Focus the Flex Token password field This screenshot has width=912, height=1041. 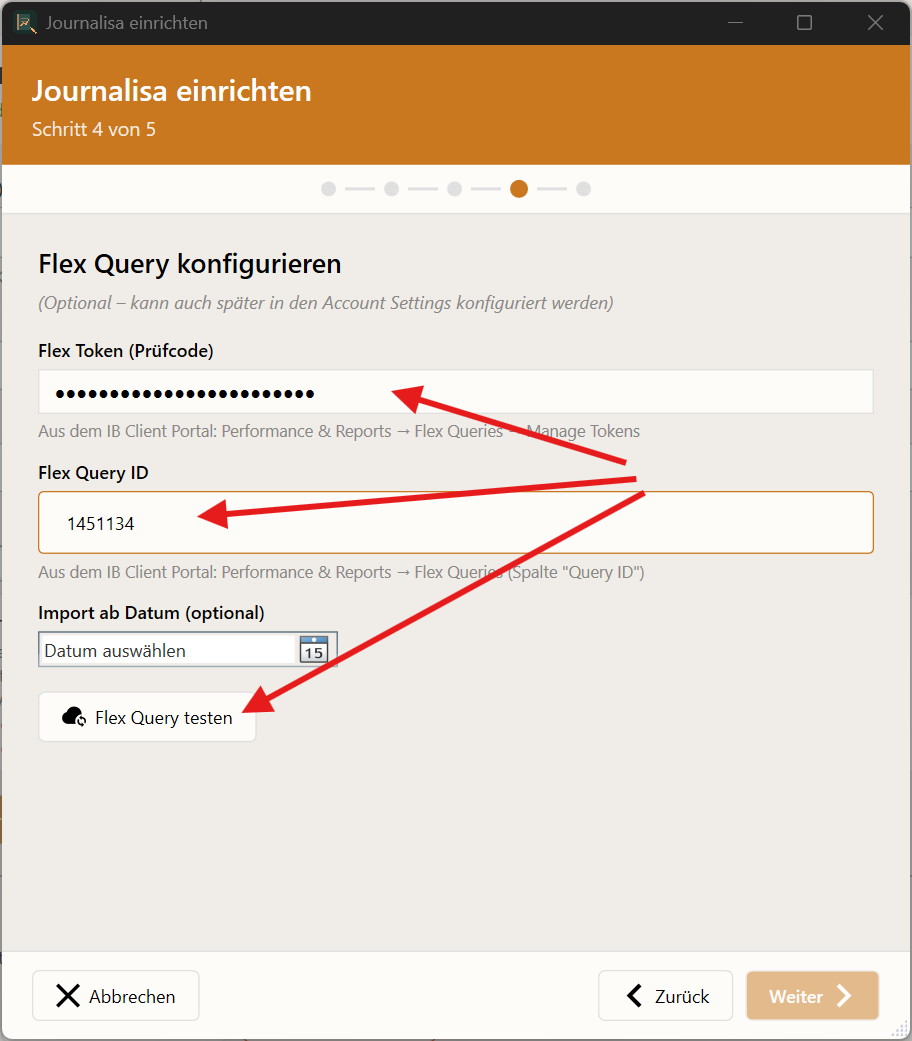tap(456, 392)
